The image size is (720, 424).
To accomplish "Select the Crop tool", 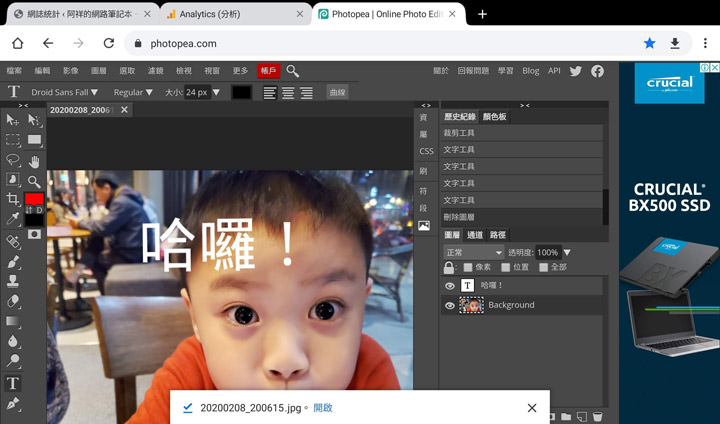I will pyautogui.click(x=12, y=198).
